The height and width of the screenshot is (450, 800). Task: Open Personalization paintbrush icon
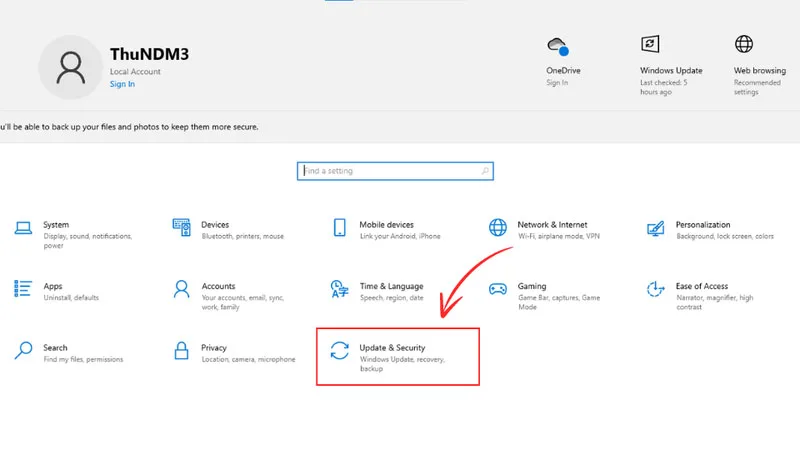tap(656, 228)
